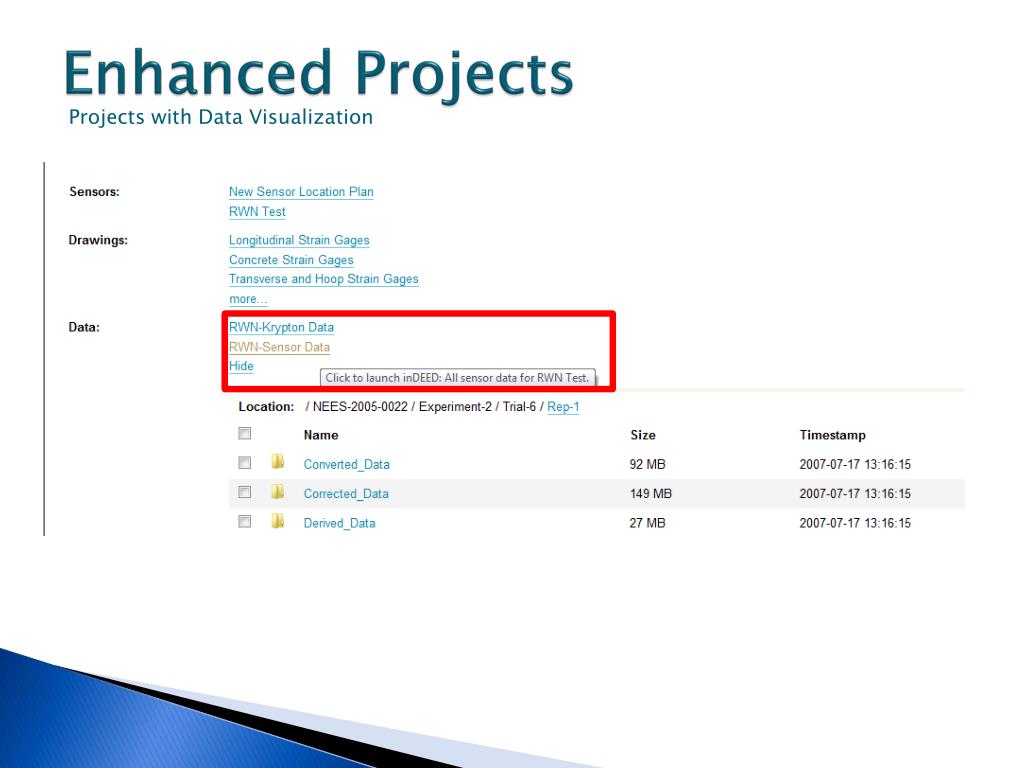
Task: Check the Converted_Data row checkbox
Action: click(245, 463)
